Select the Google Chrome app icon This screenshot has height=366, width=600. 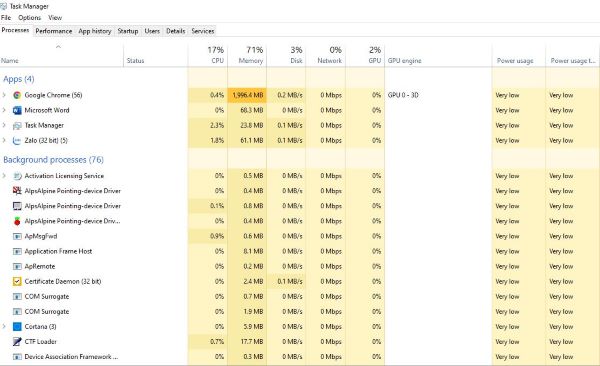pyautogui.click(x=17, y=95)
